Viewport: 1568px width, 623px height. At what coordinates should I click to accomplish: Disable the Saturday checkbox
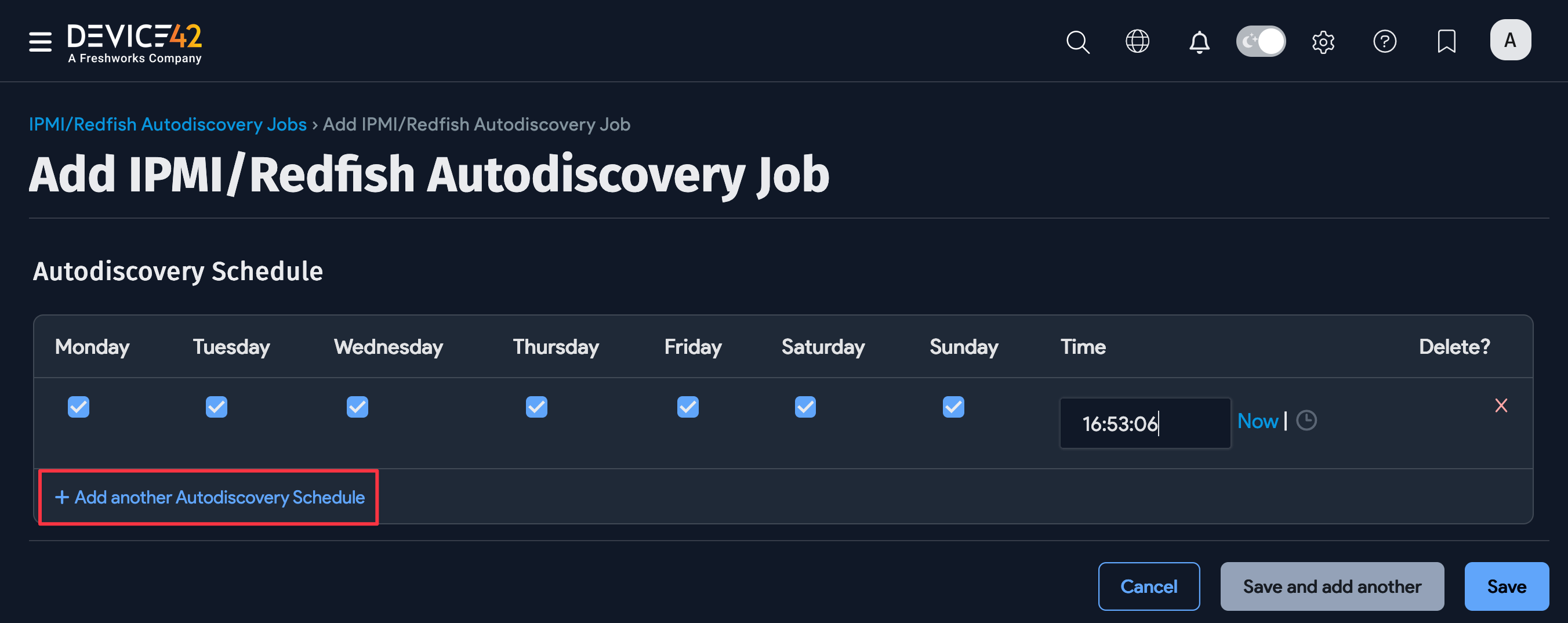click(805, 407)
